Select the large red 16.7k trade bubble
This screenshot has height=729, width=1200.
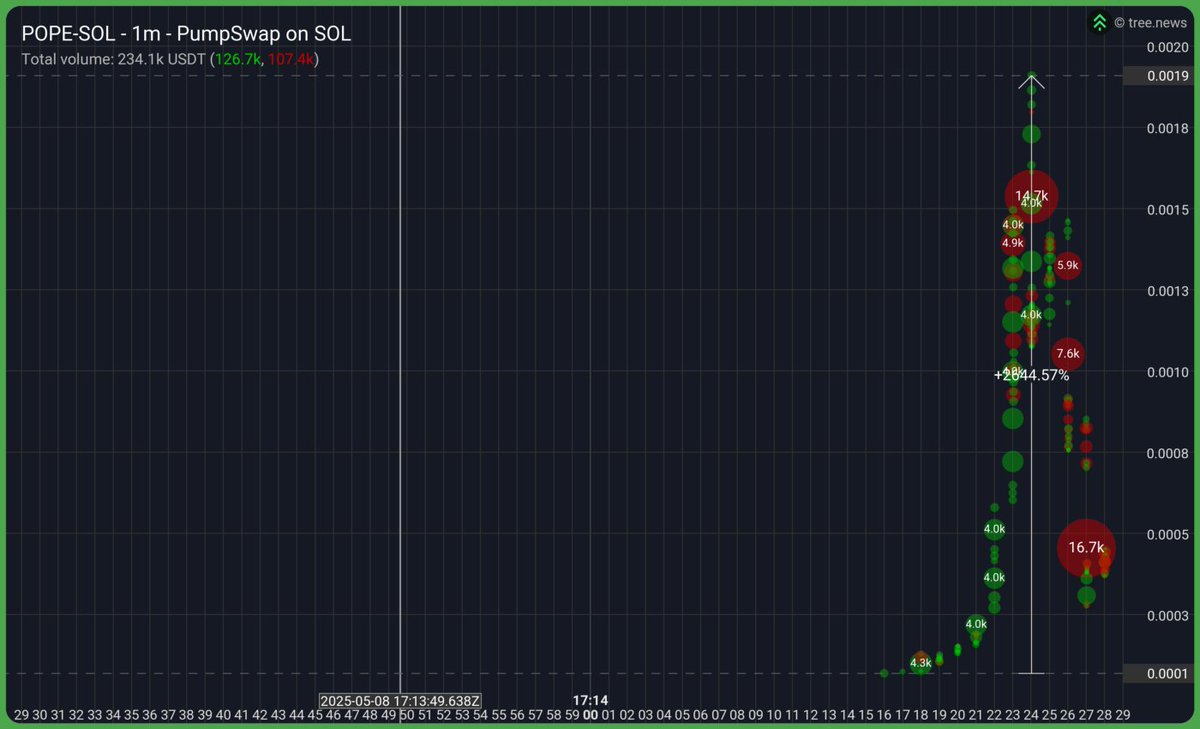point(1086,548)
